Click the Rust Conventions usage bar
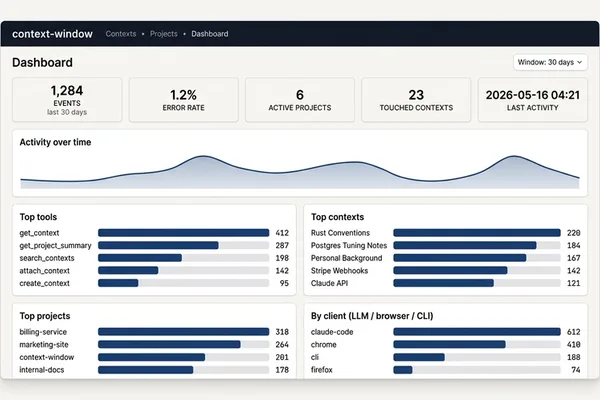Viewport: 600px width, 400px height. tap(477, 233)
